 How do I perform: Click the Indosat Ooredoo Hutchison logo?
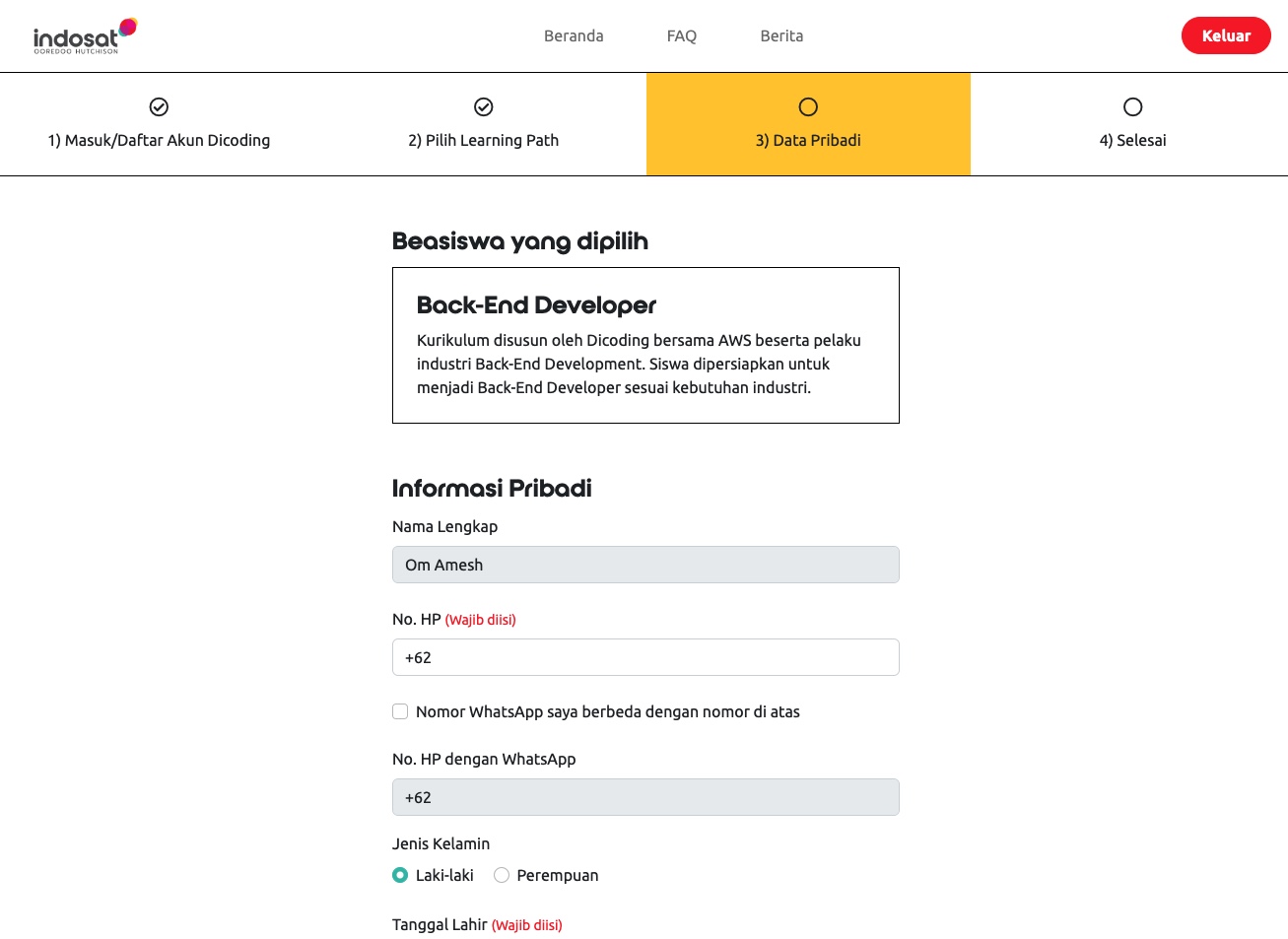tap(85, 35)
